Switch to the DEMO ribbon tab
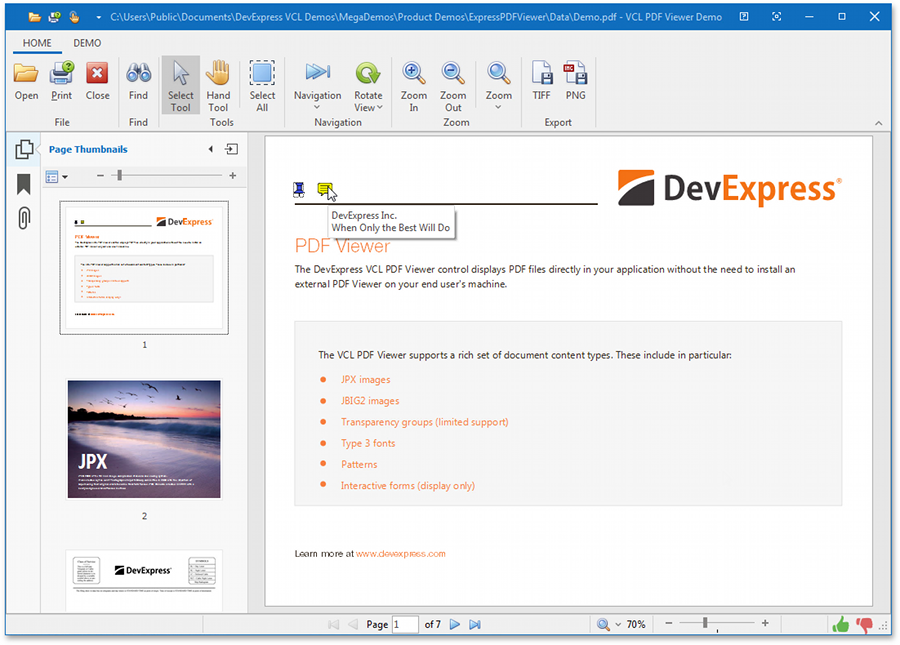 pyautogui.click(x=87, y=43)
